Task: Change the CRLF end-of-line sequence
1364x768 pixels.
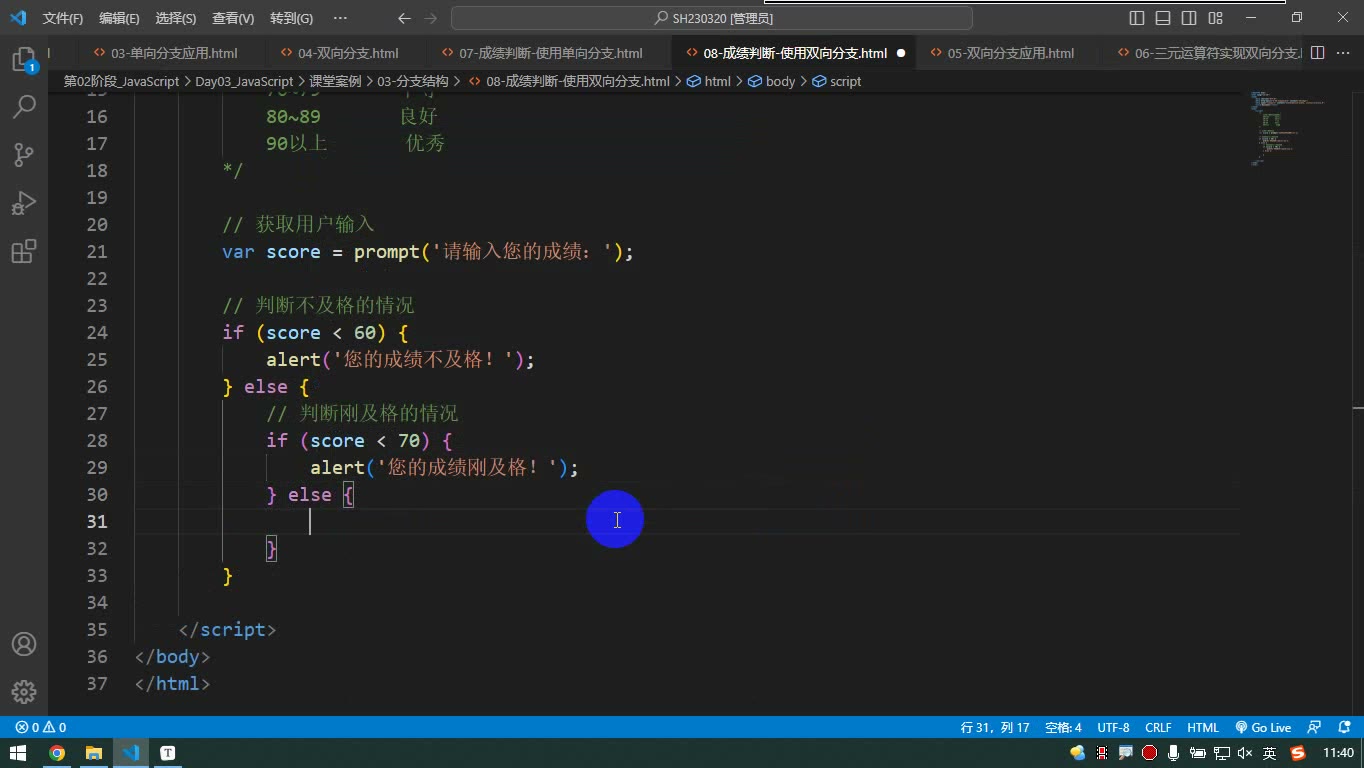Action: (x=1158, y=727)
